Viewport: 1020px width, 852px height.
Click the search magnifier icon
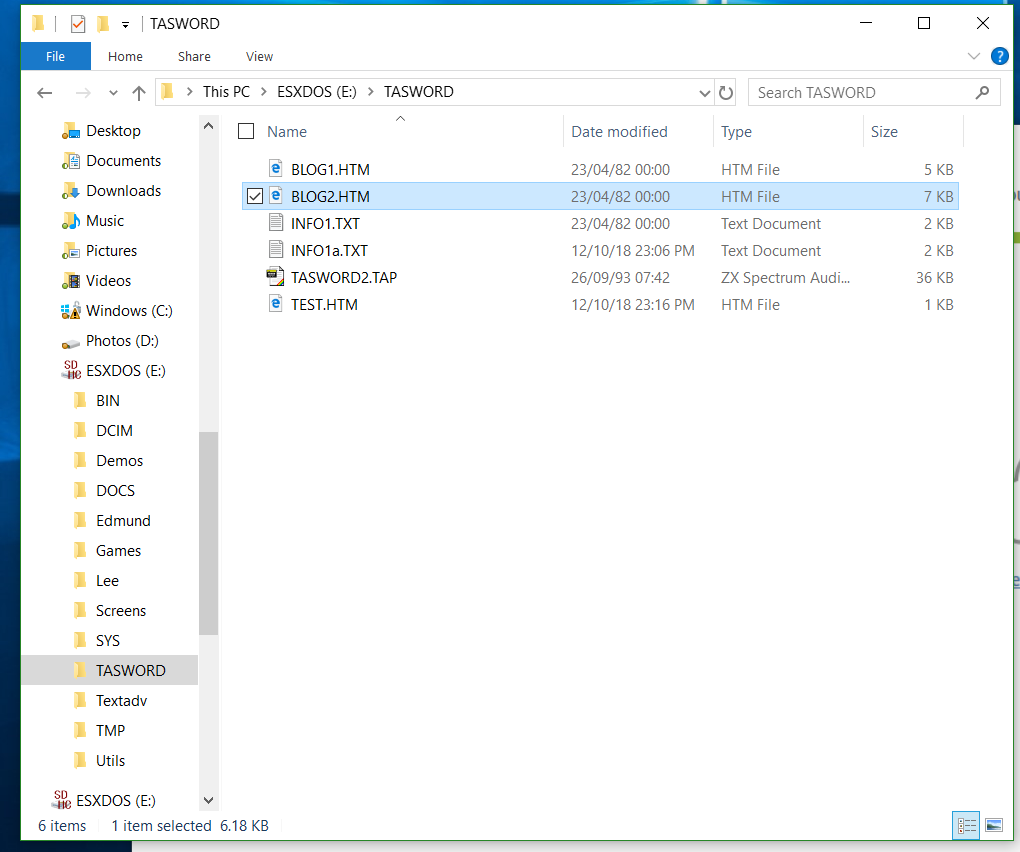982,92
